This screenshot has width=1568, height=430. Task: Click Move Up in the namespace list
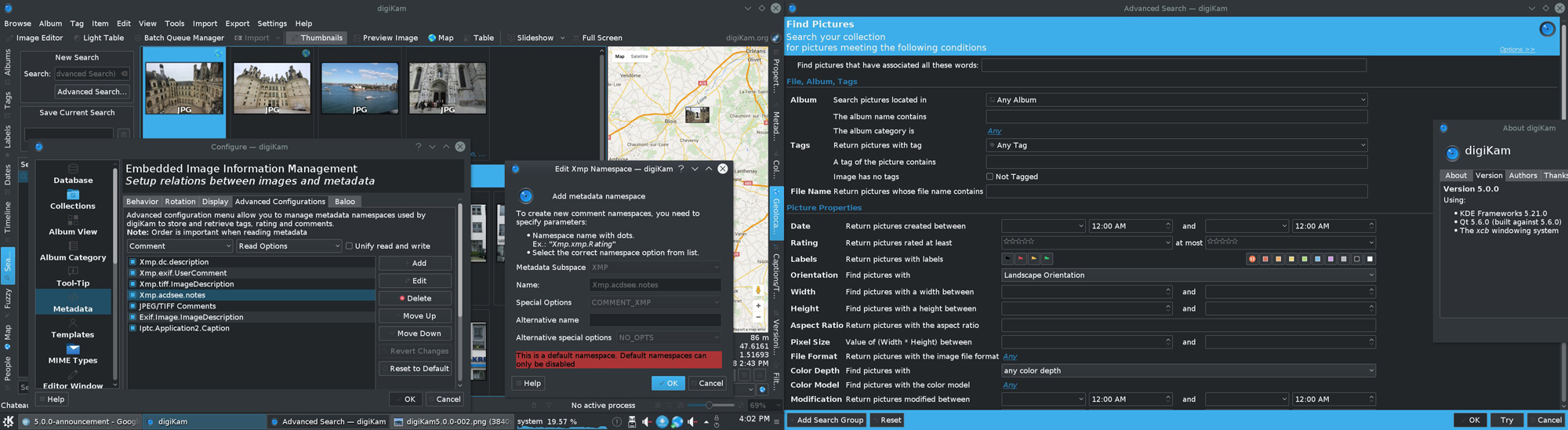[416, 315]
